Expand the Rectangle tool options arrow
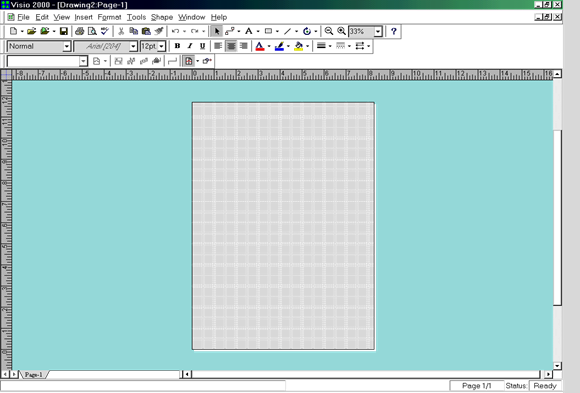 277,31
